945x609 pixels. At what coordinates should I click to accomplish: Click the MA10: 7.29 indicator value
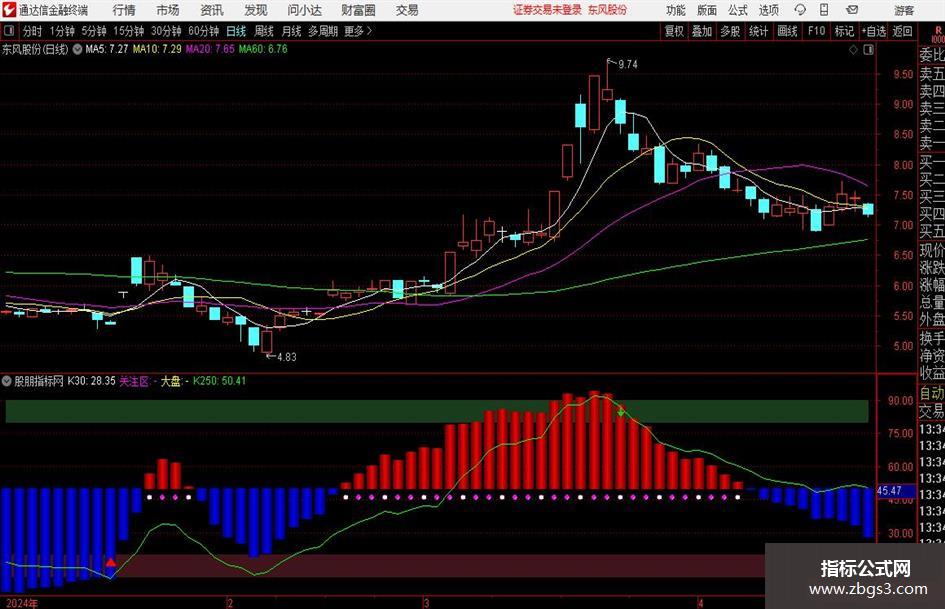click(x=157, y=49)
